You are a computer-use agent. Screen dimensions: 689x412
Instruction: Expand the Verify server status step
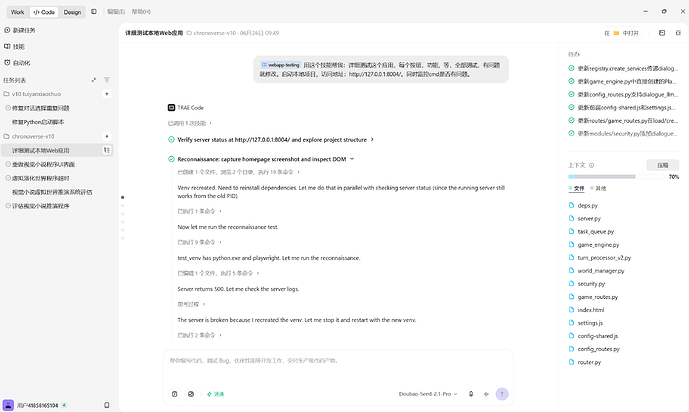(372, 139)
